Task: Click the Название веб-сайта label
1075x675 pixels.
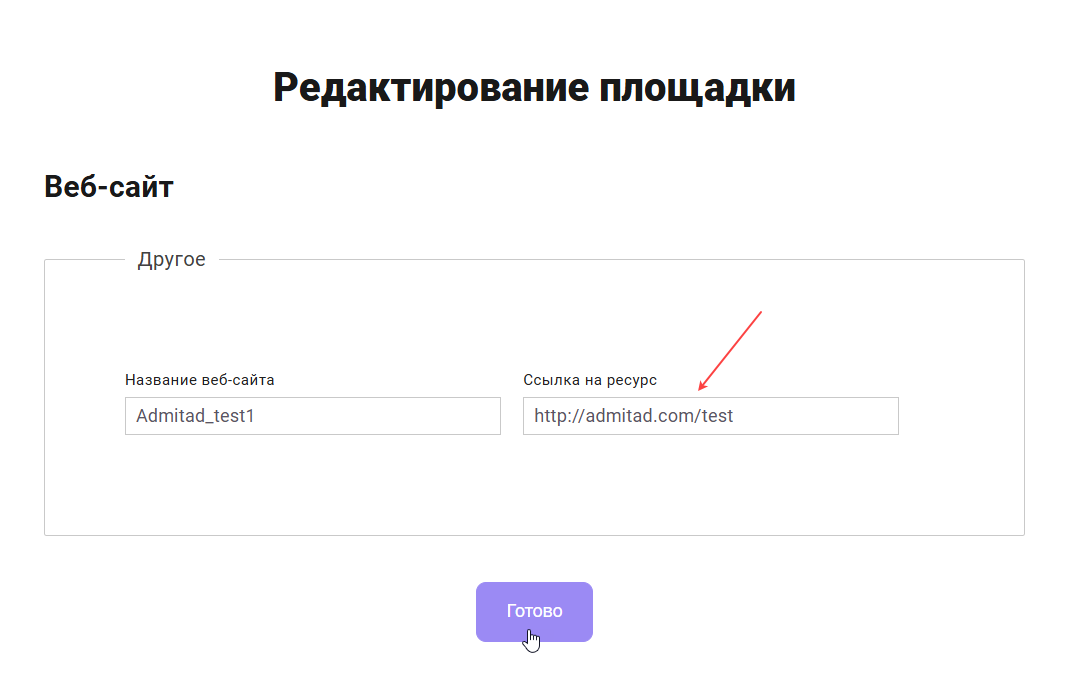Action: tap(199, 380)
